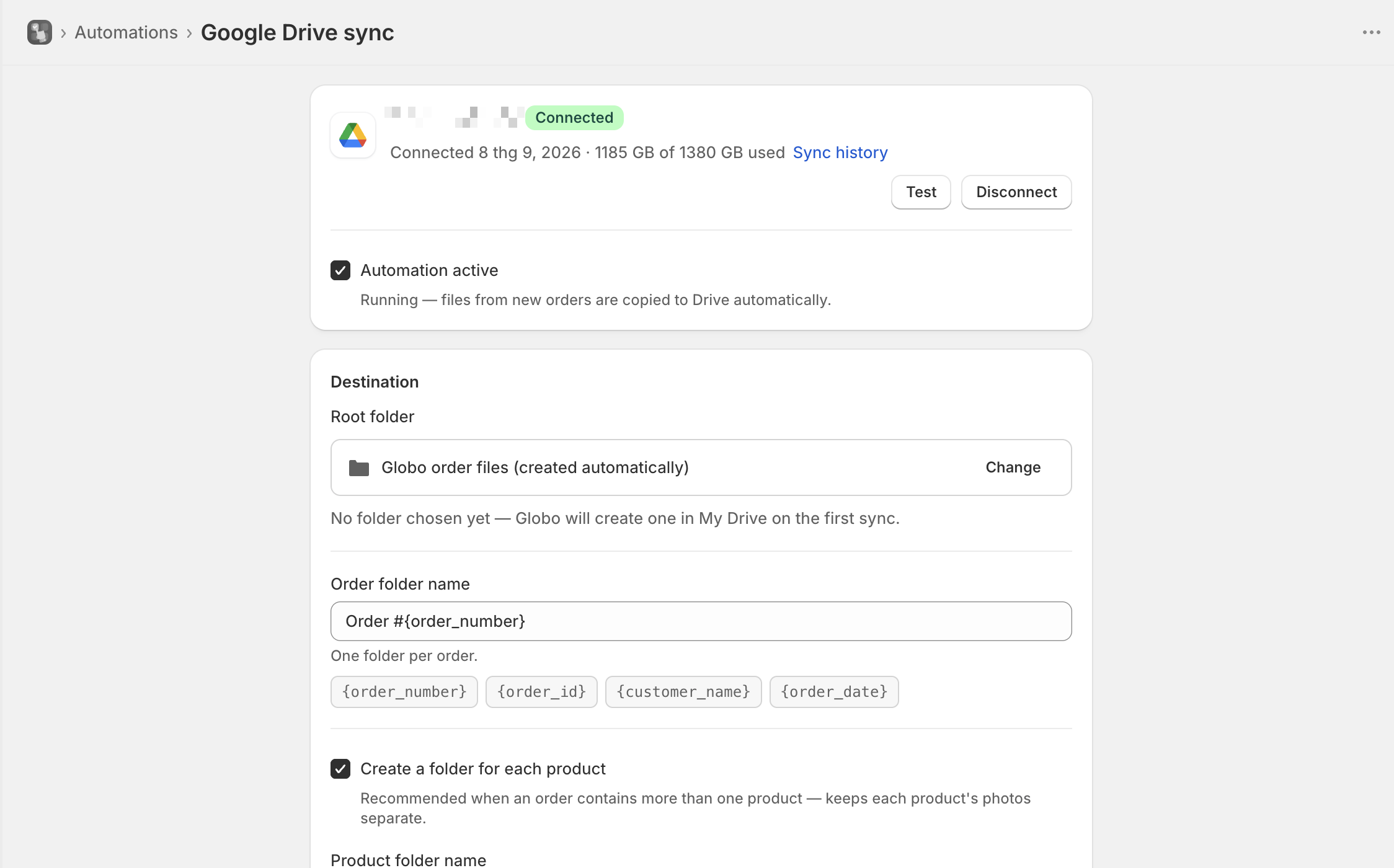Screen dimensions: 1394x868
Task: Change the root folder
Action: (x=1013, y=467)
